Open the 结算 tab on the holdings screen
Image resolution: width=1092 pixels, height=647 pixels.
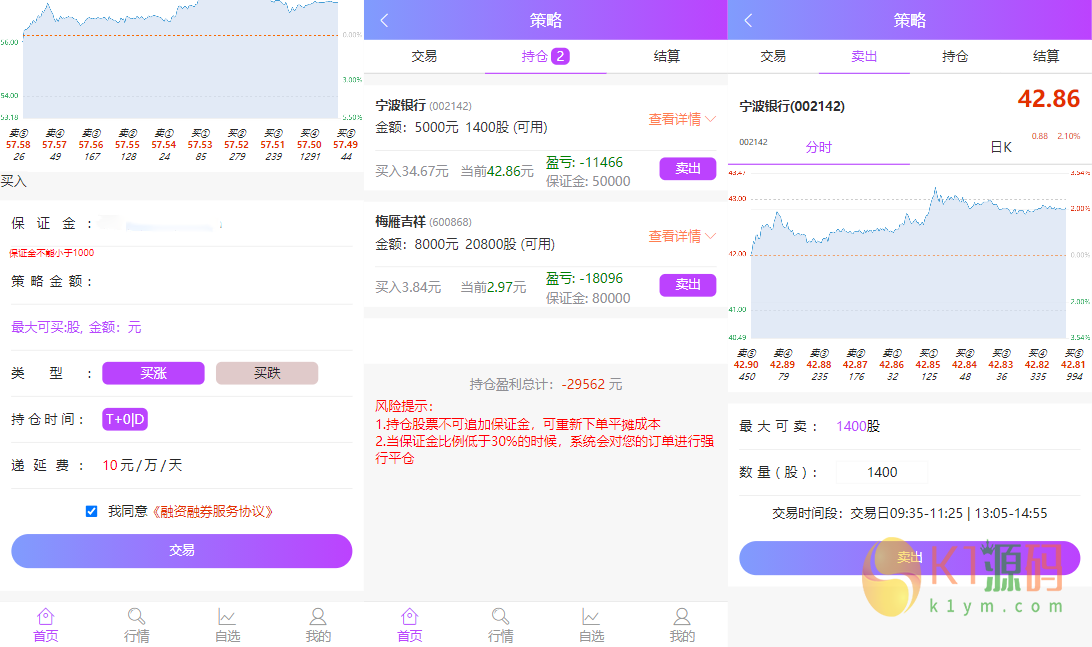point(667,56)
